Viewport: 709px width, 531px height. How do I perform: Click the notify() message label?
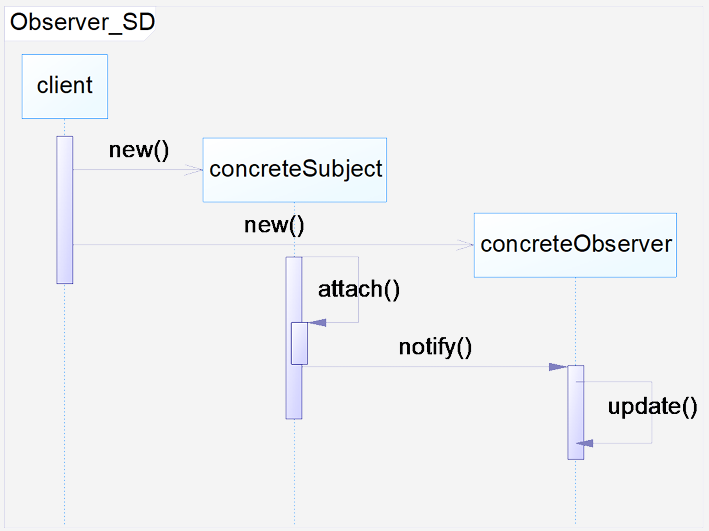pyautogui.click(x=435, y=347)
